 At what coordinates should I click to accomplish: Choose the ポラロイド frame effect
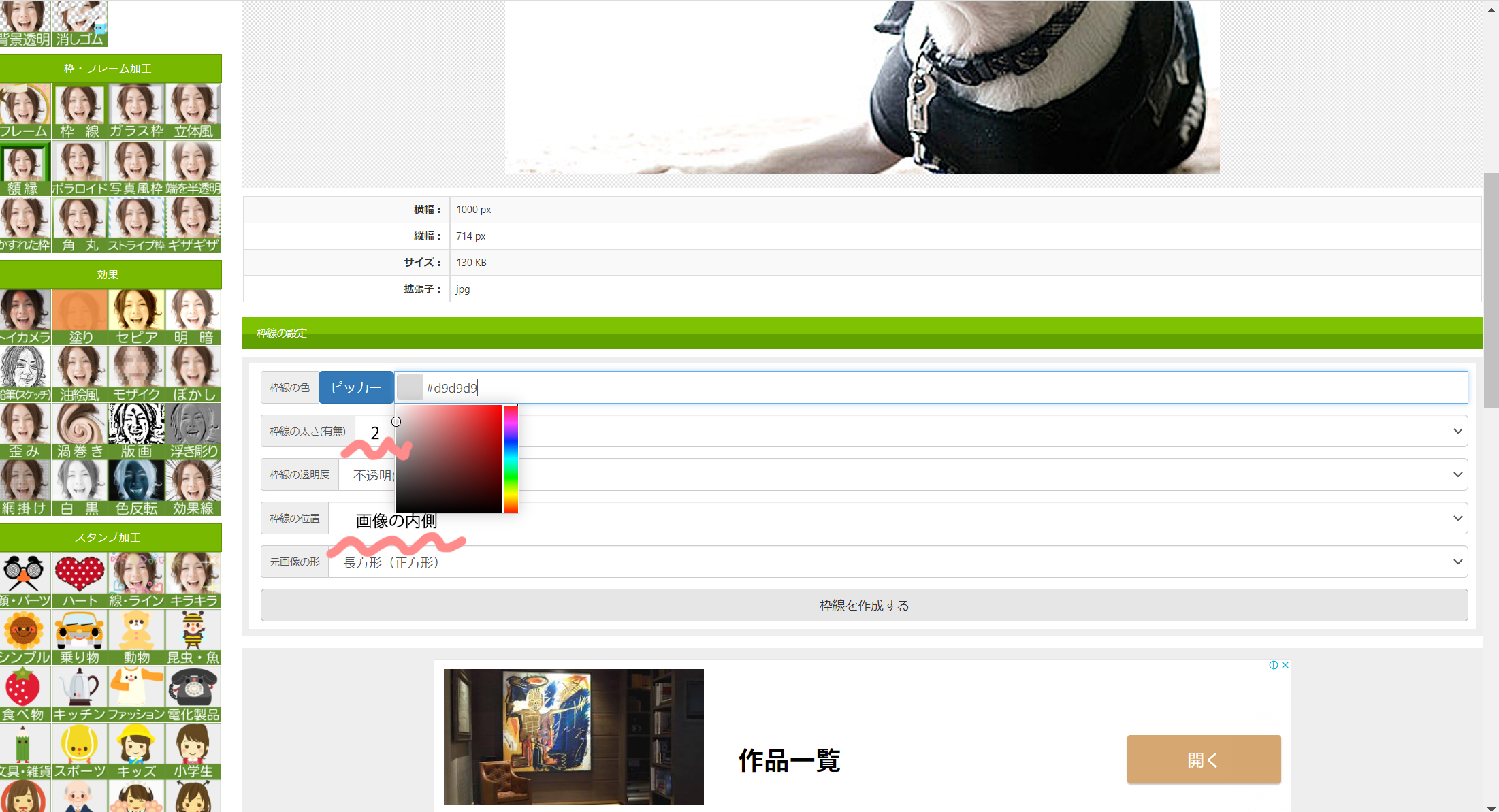(80, 168)
